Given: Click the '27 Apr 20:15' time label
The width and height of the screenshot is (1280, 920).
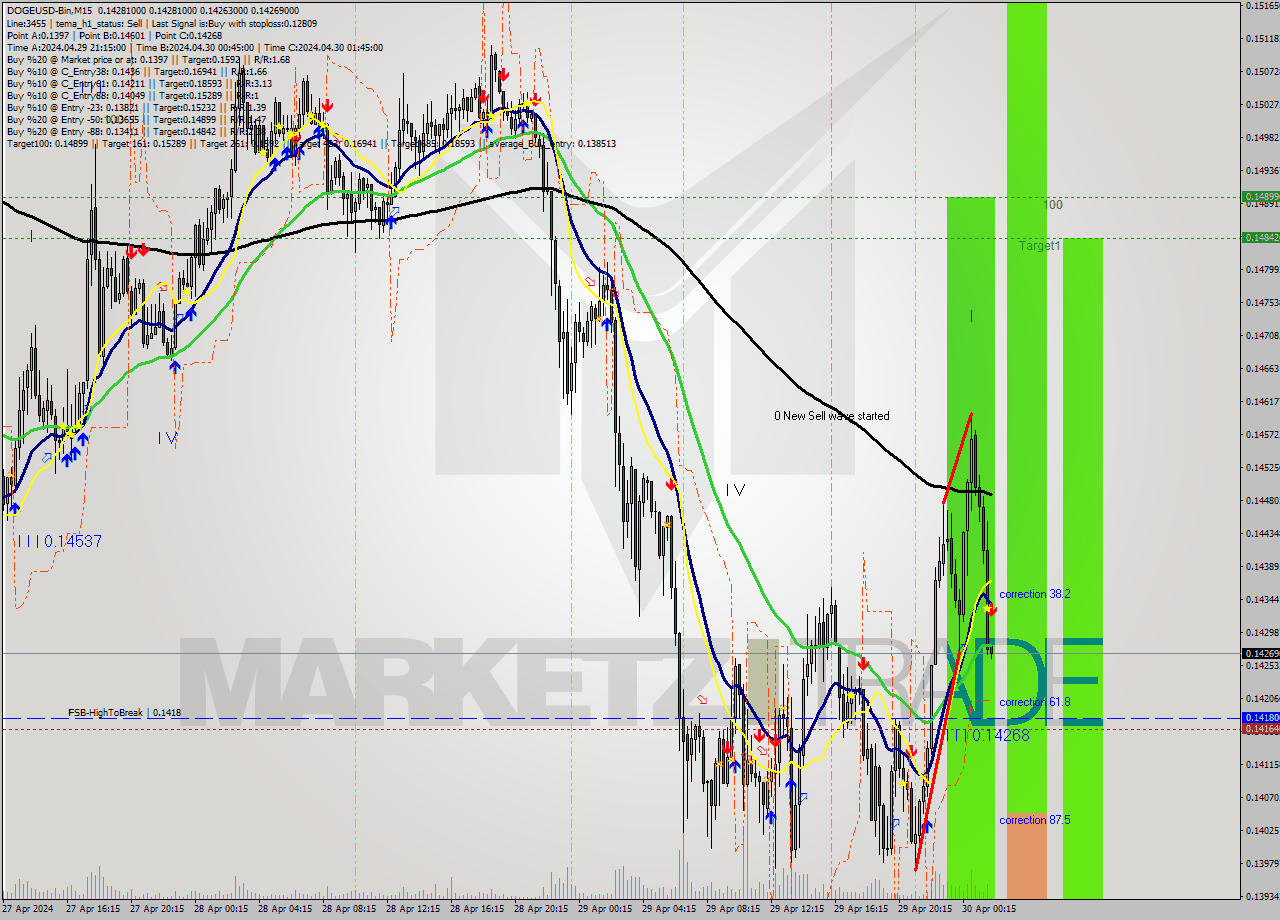Looking at the screenshot, I should (155, 909).
